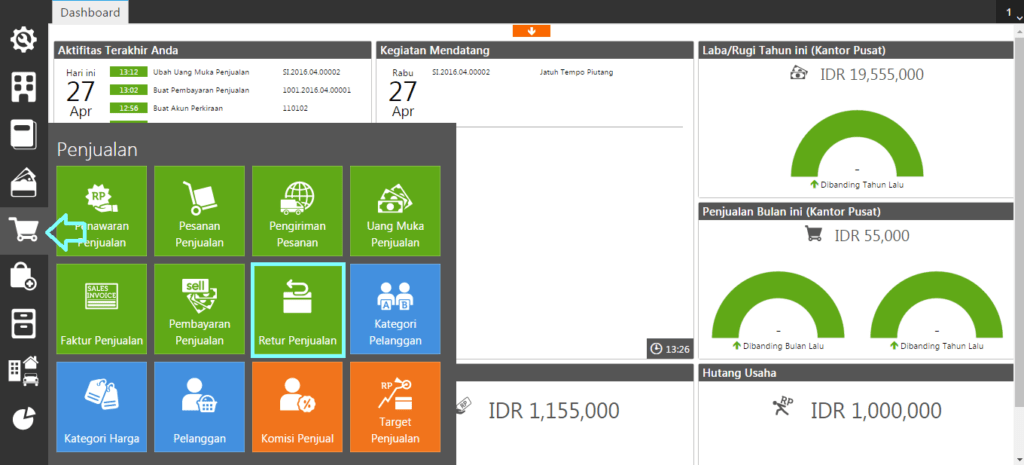Open Target Penjualan tile
The image size is (1024, 465).
pos(395,406)
